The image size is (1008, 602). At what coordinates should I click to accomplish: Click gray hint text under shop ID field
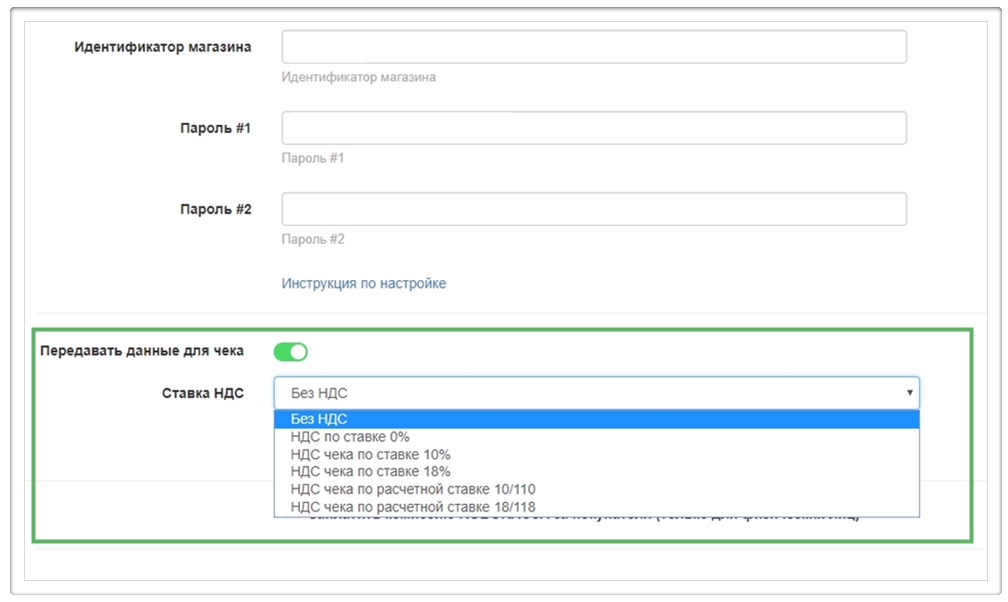[x=358, y=77]
